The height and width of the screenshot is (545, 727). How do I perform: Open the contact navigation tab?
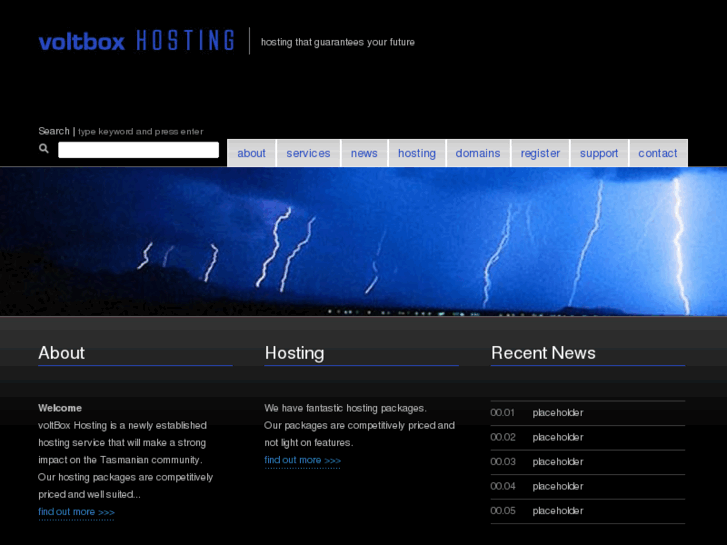(658, 153)
